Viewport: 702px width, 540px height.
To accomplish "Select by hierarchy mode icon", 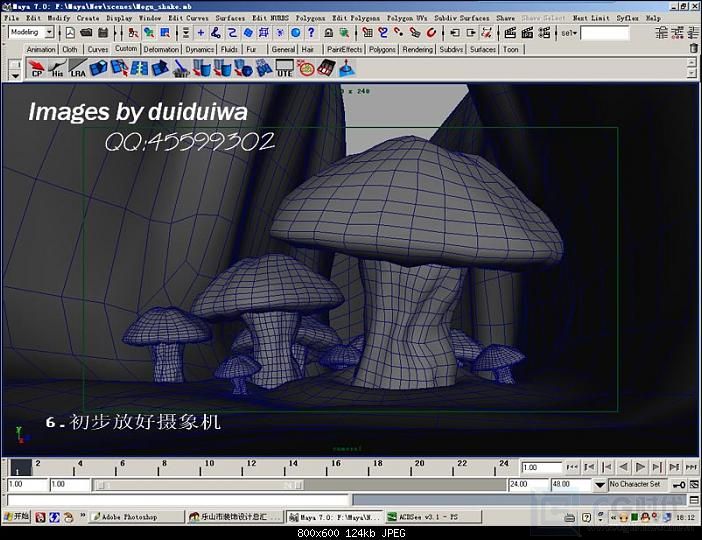I will click(133, 33).
